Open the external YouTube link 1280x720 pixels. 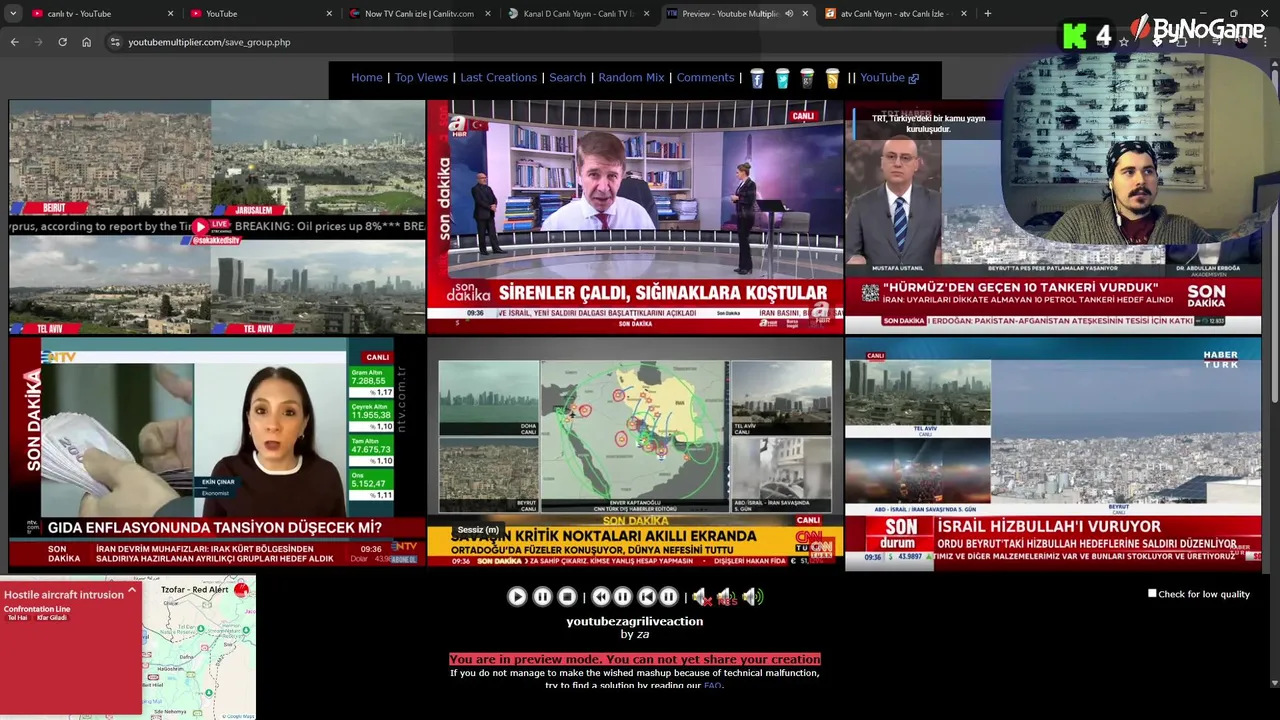pyautogui.click(x=889, y=77)
